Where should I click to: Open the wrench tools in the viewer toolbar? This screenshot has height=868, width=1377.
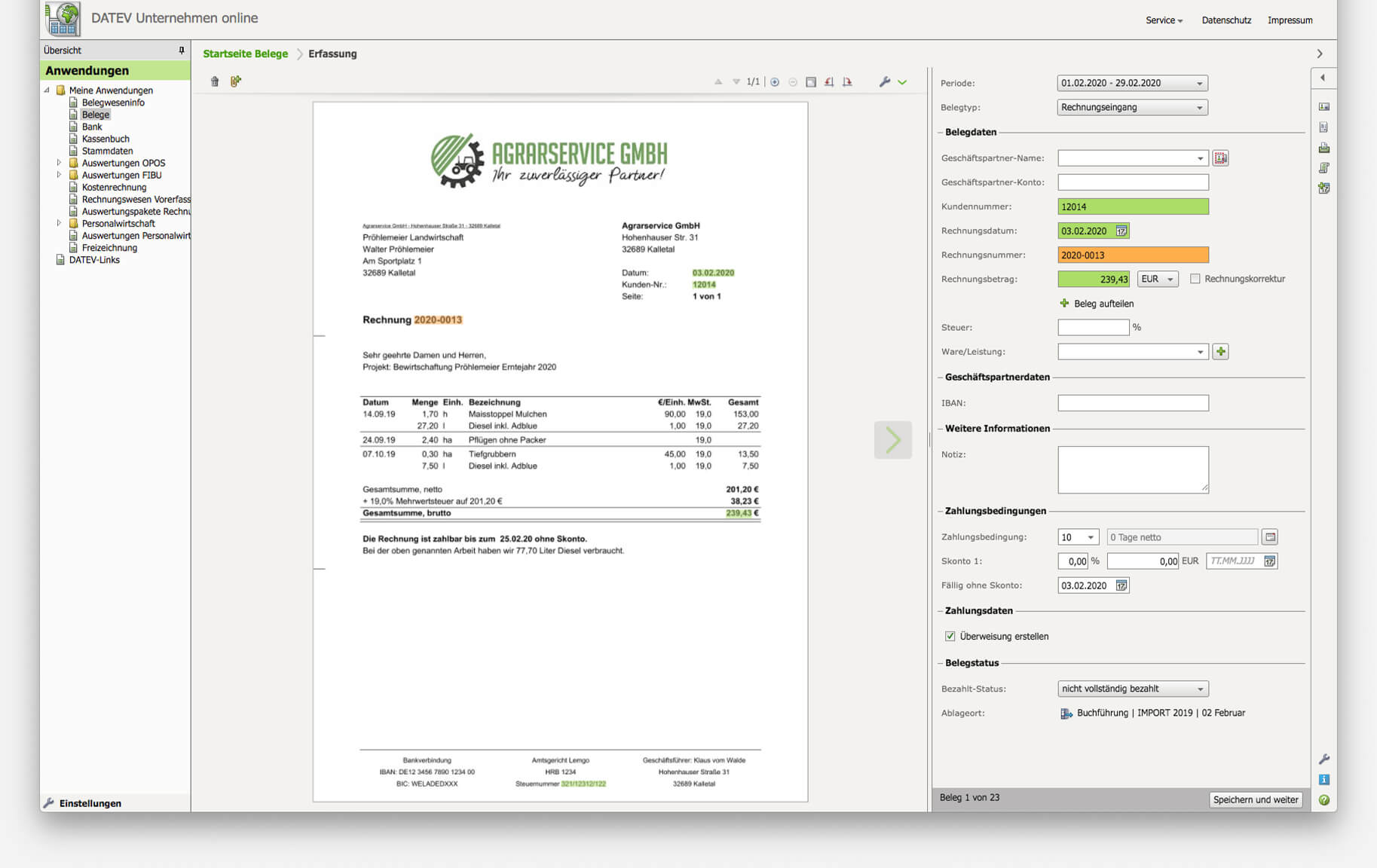[x=885, y=81]
